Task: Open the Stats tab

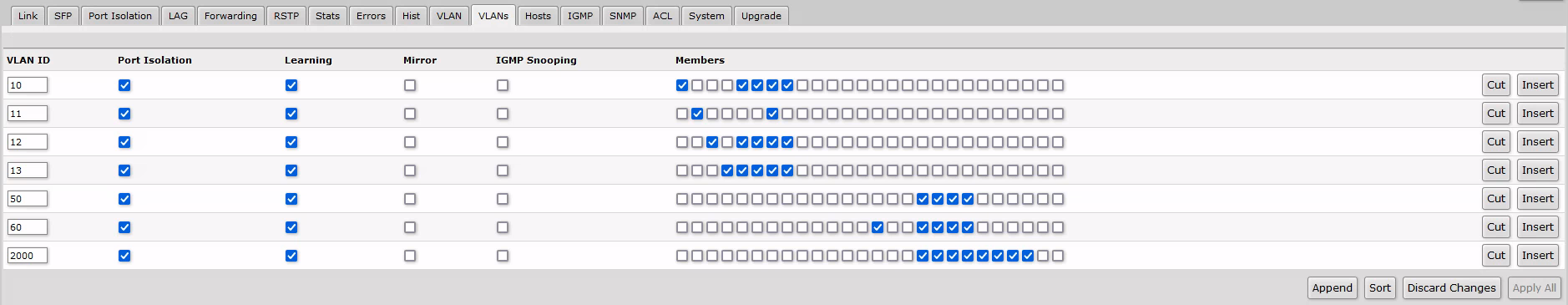Action: (327, 16)
